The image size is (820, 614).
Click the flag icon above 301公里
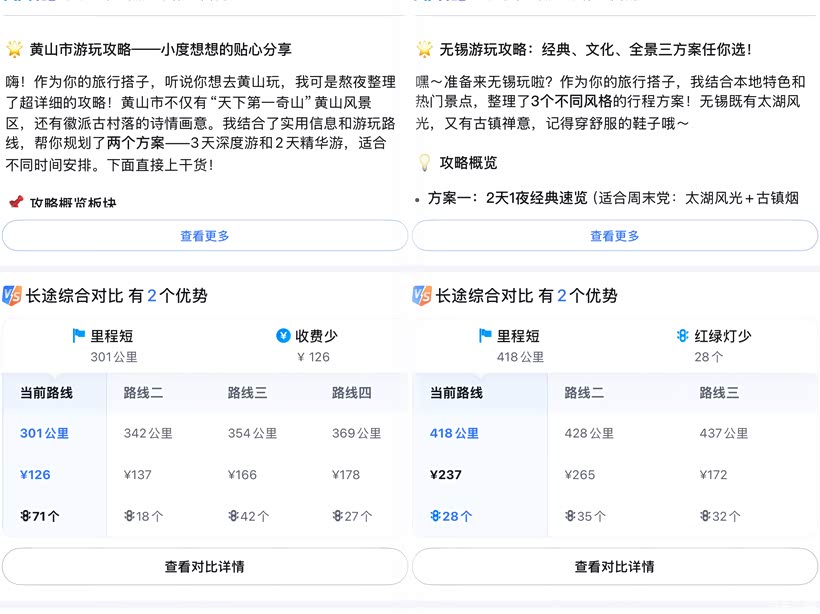pyautogui.click(x=79, y=336)
